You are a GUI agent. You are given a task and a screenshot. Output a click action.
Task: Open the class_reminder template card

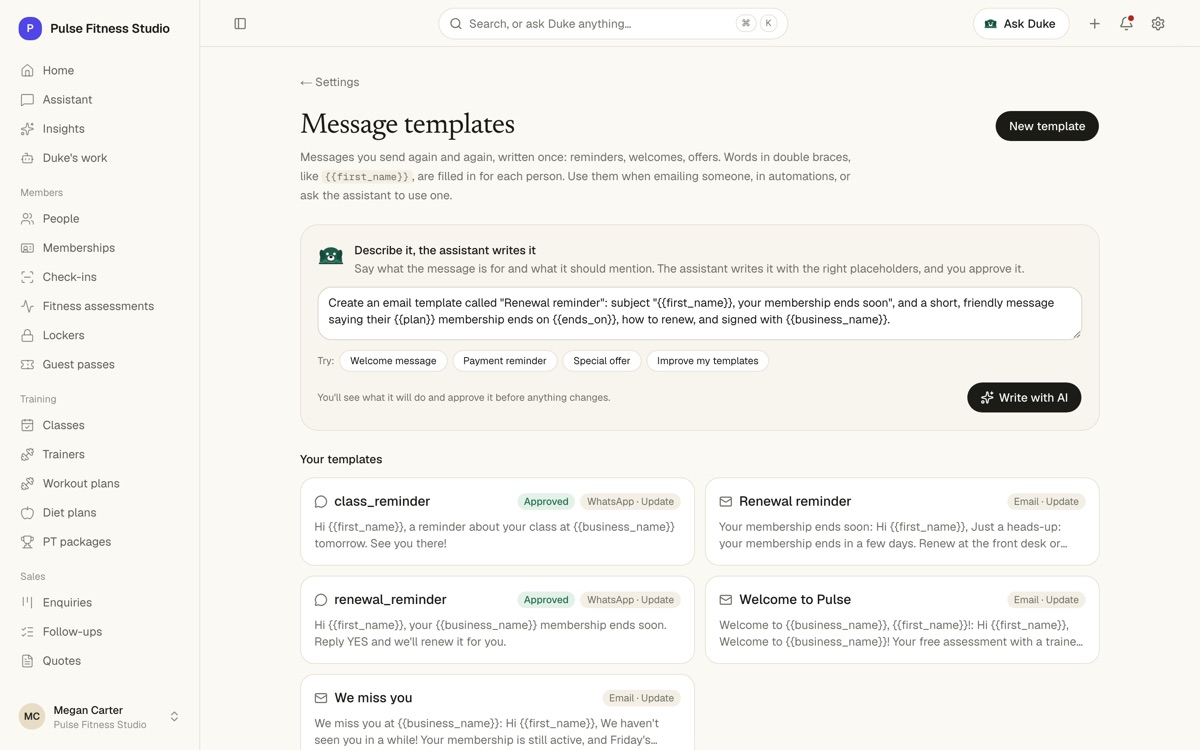pos(497,522)
